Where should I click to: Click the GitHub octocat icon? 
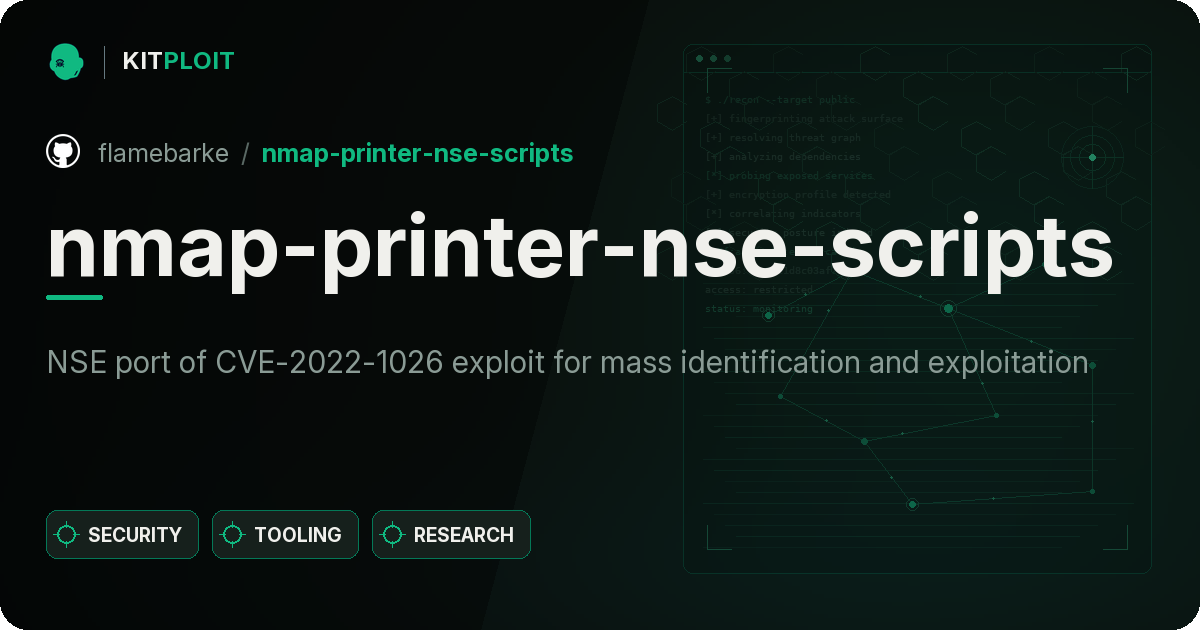[x=64, y=152]
